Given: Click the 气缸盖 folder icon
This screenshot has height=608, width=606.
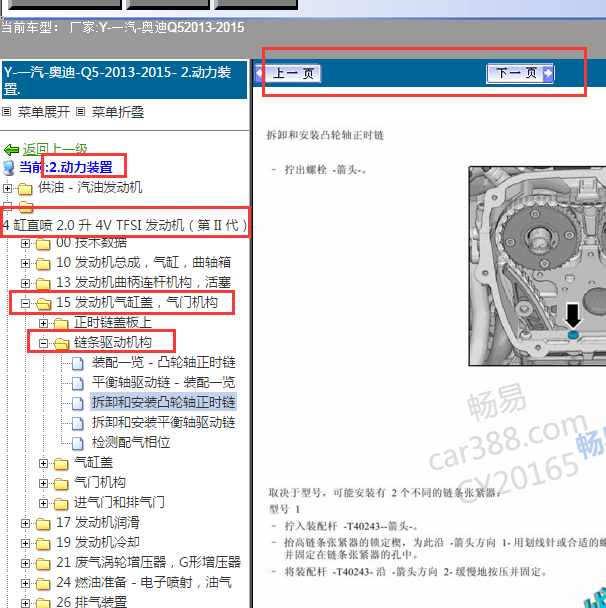Looking at the screenshot, I should pos(61,464).
